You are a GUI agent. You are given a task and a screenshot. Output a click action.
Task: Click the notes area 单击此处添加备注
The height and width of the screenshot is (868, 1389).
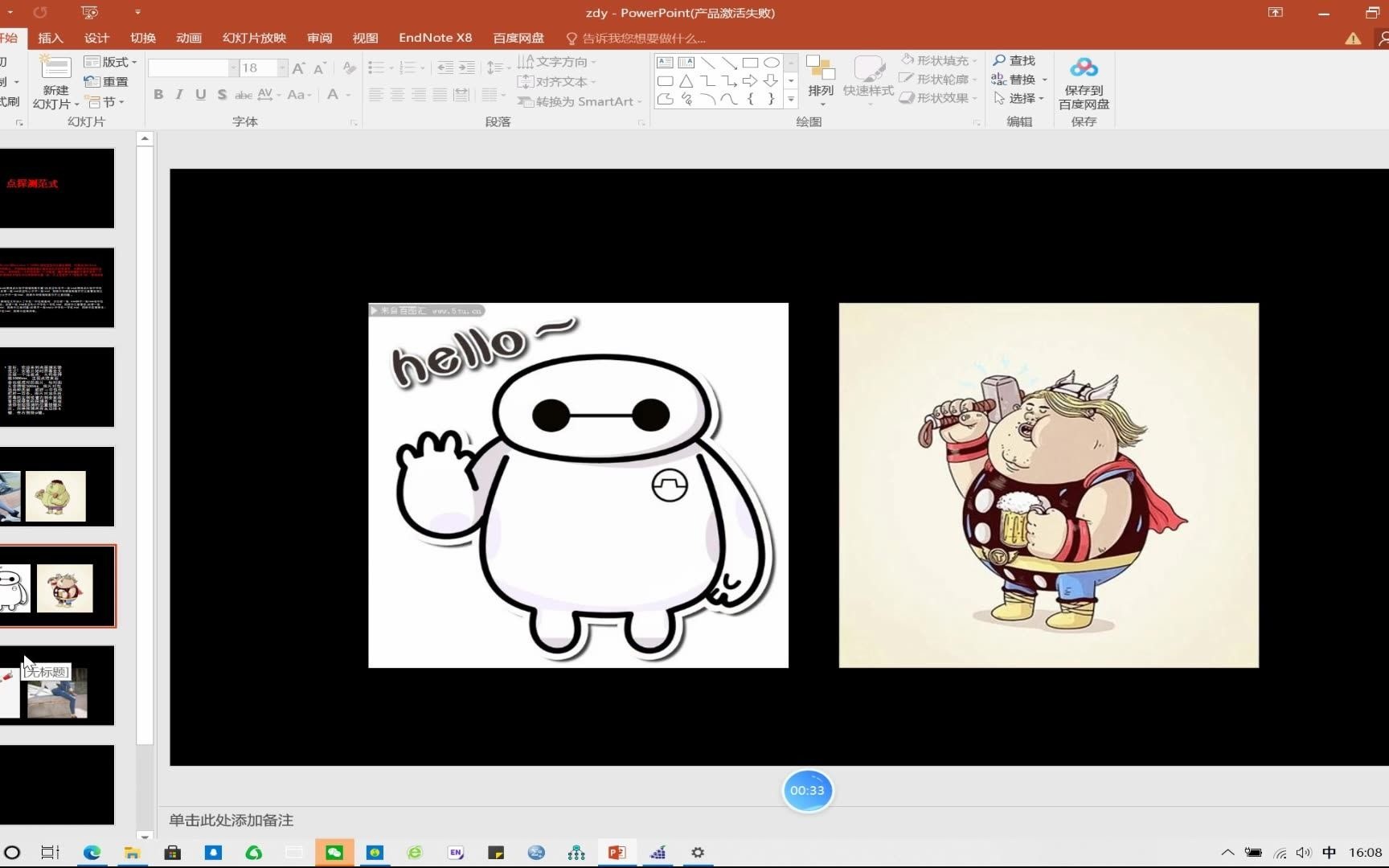tap(231, 821)
